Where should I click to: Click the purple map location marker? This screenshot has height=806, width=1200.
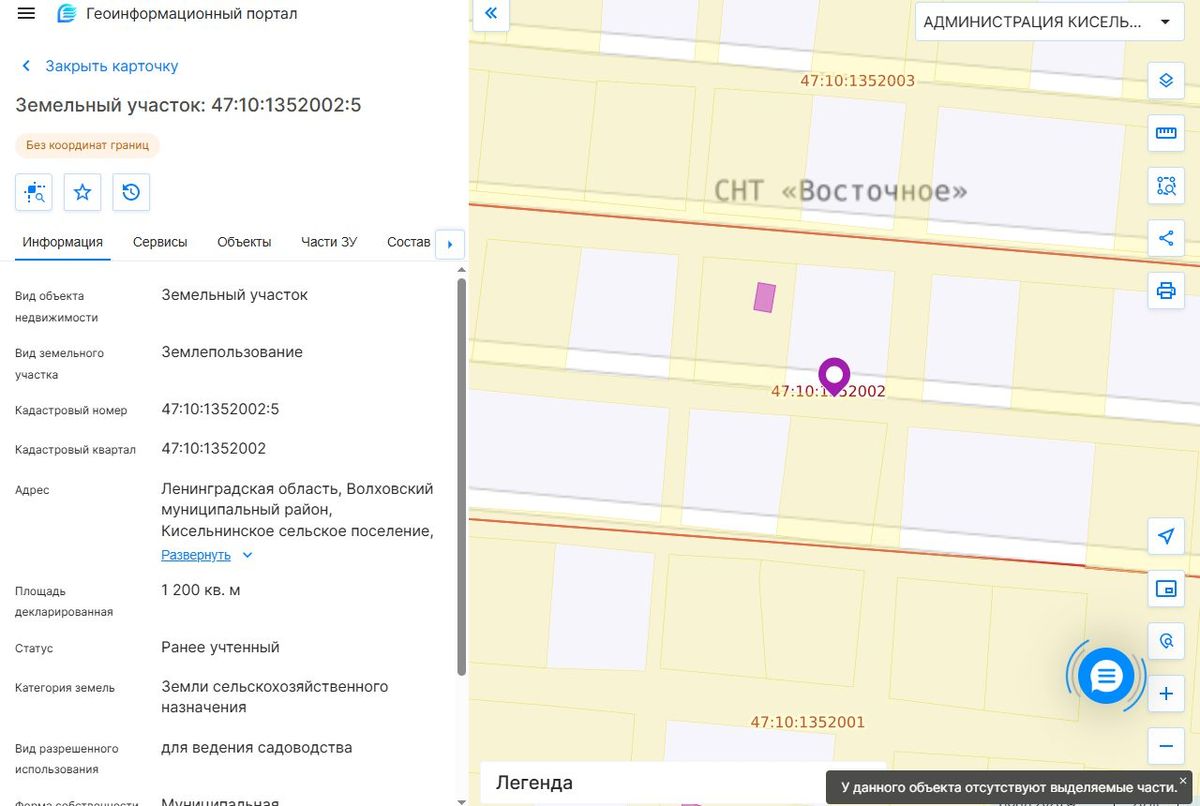834,376
